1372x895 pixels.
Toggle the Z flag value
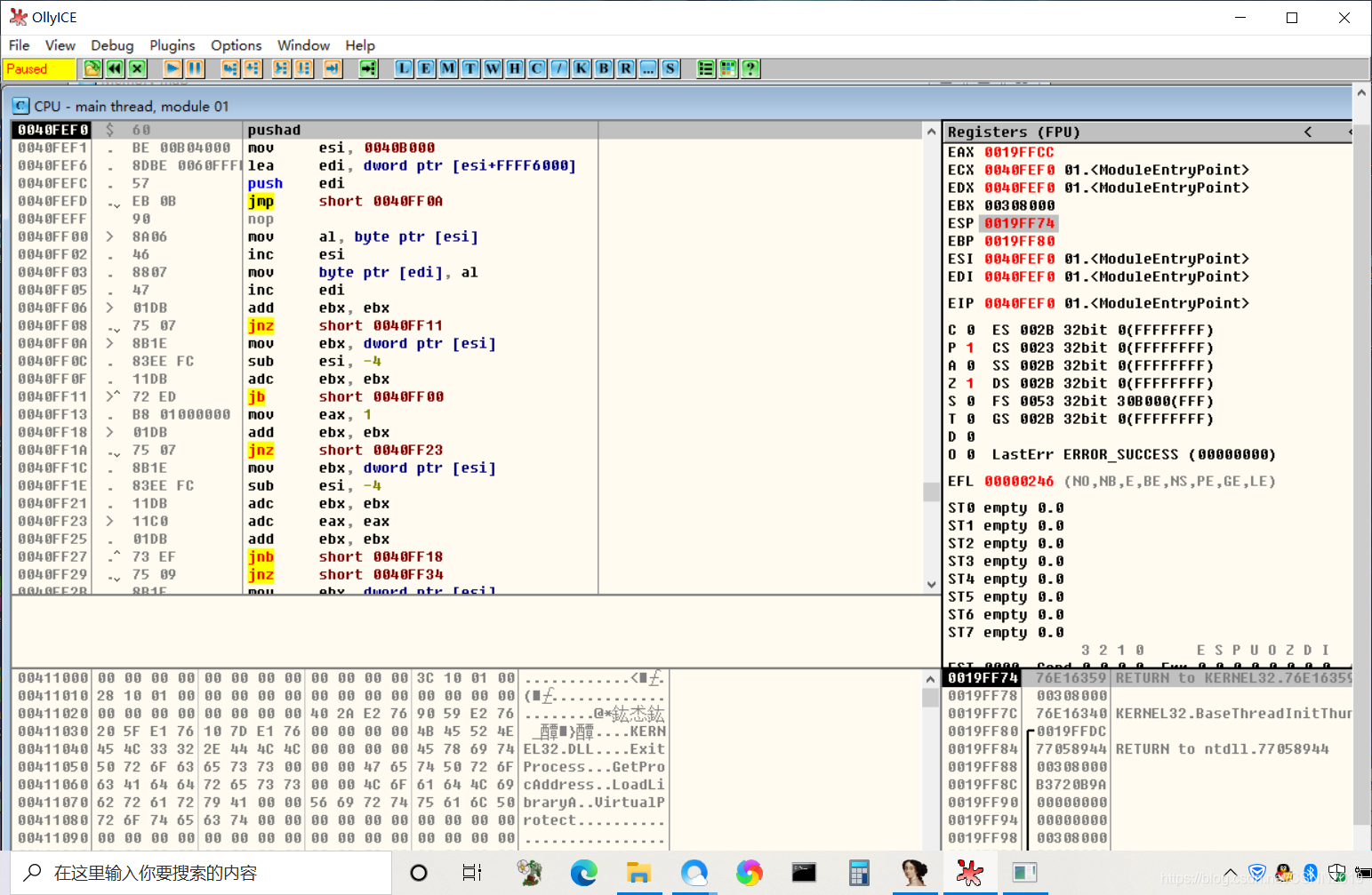point(970,383)
